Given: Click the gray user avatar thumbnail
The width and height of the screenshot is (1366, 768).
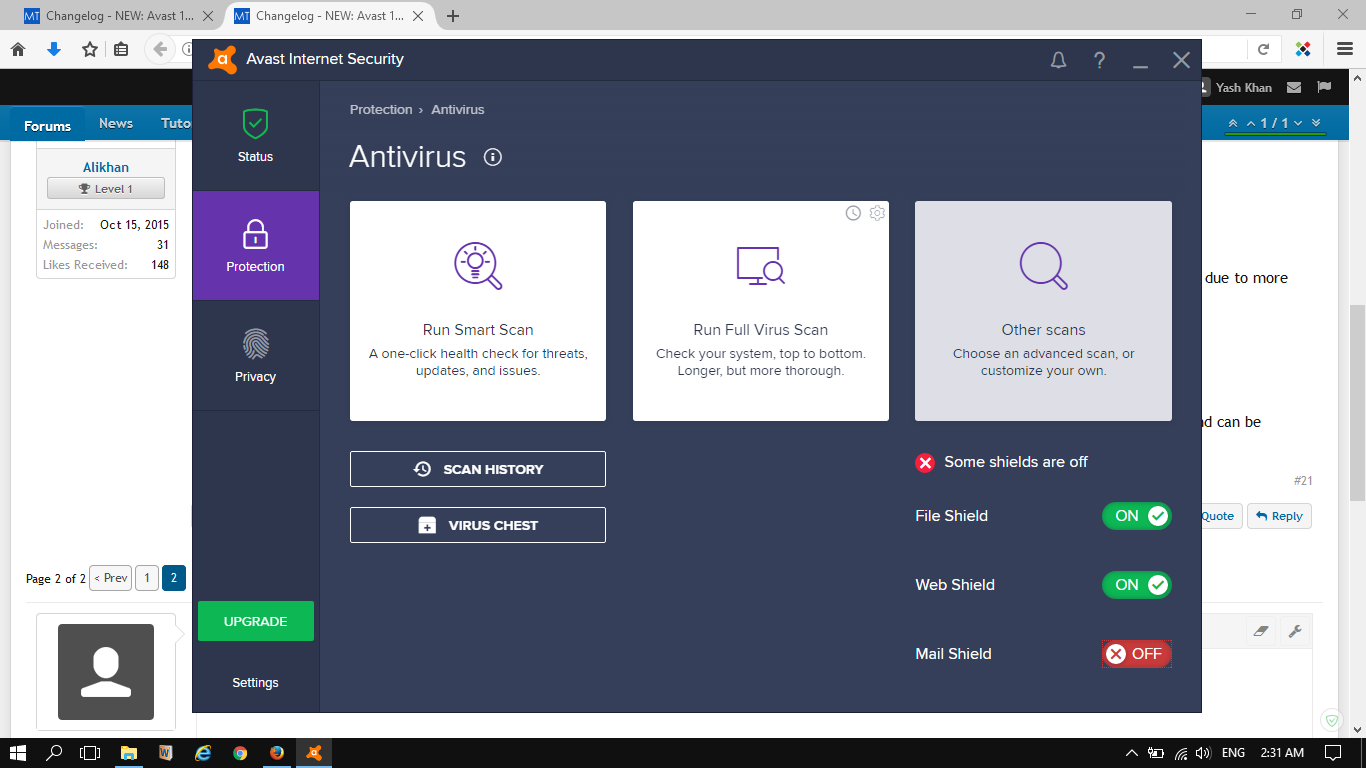Looking at the screenshot, I should [106, 672].
